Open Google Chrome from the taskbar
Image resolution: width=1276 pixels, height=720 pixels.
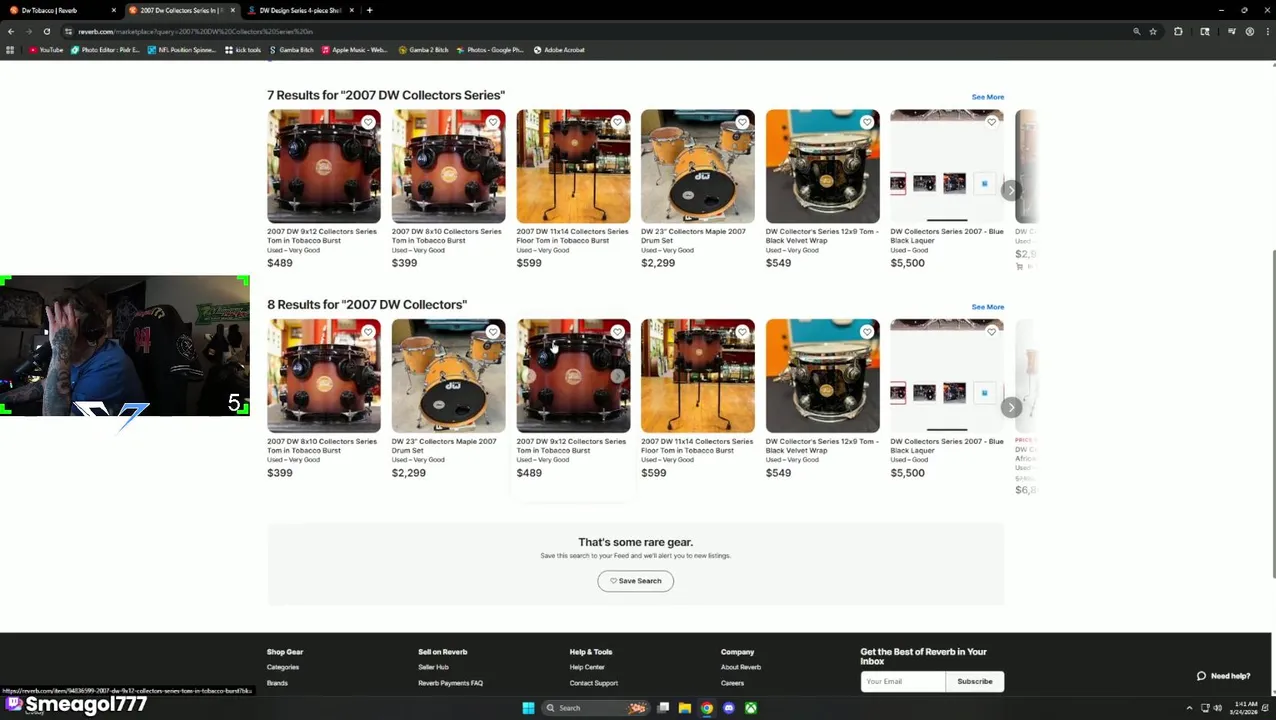click(x=706, y=708)
